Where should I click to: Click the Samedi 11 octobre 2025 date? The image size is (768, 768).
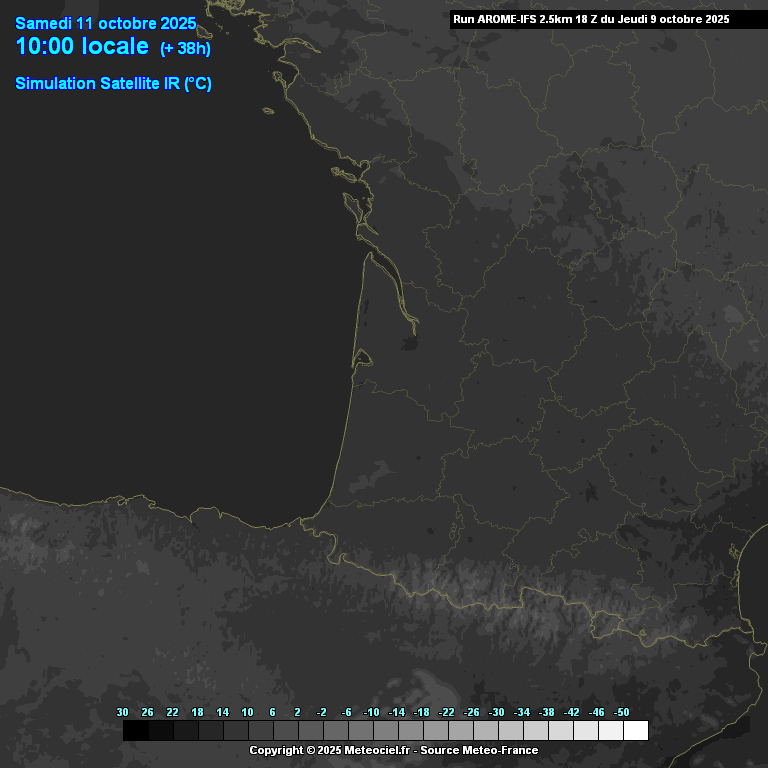105,23
